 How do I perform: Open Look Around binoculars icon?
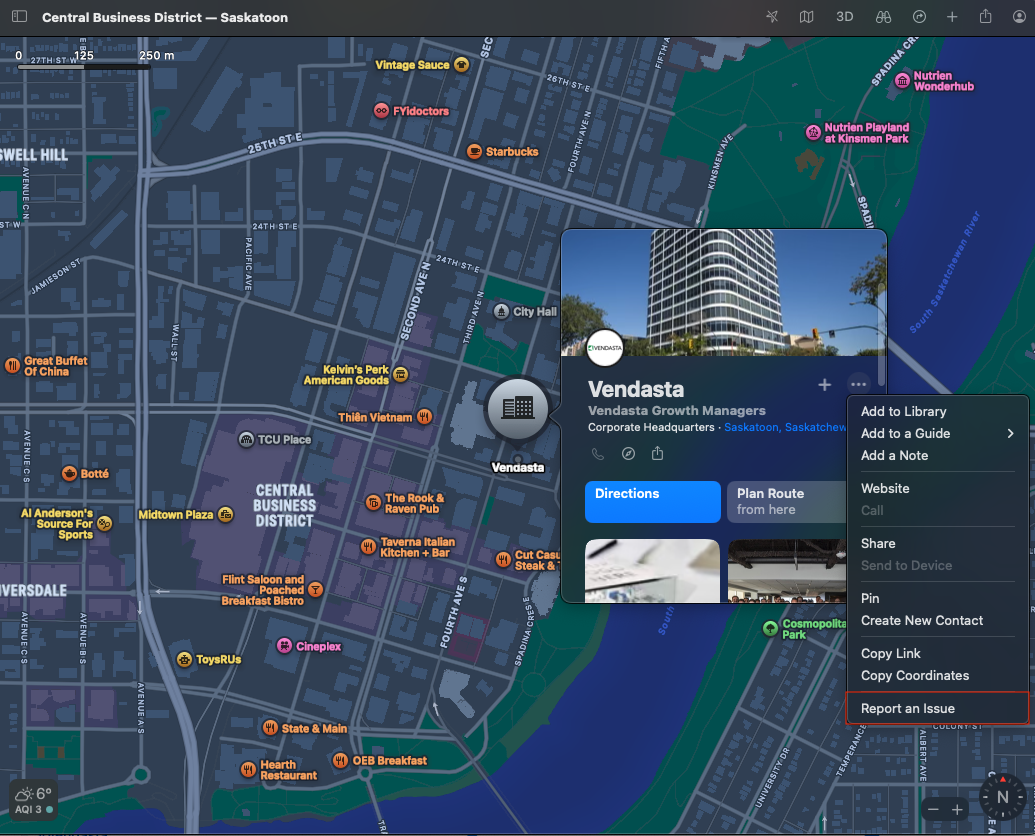coord(883,16)
